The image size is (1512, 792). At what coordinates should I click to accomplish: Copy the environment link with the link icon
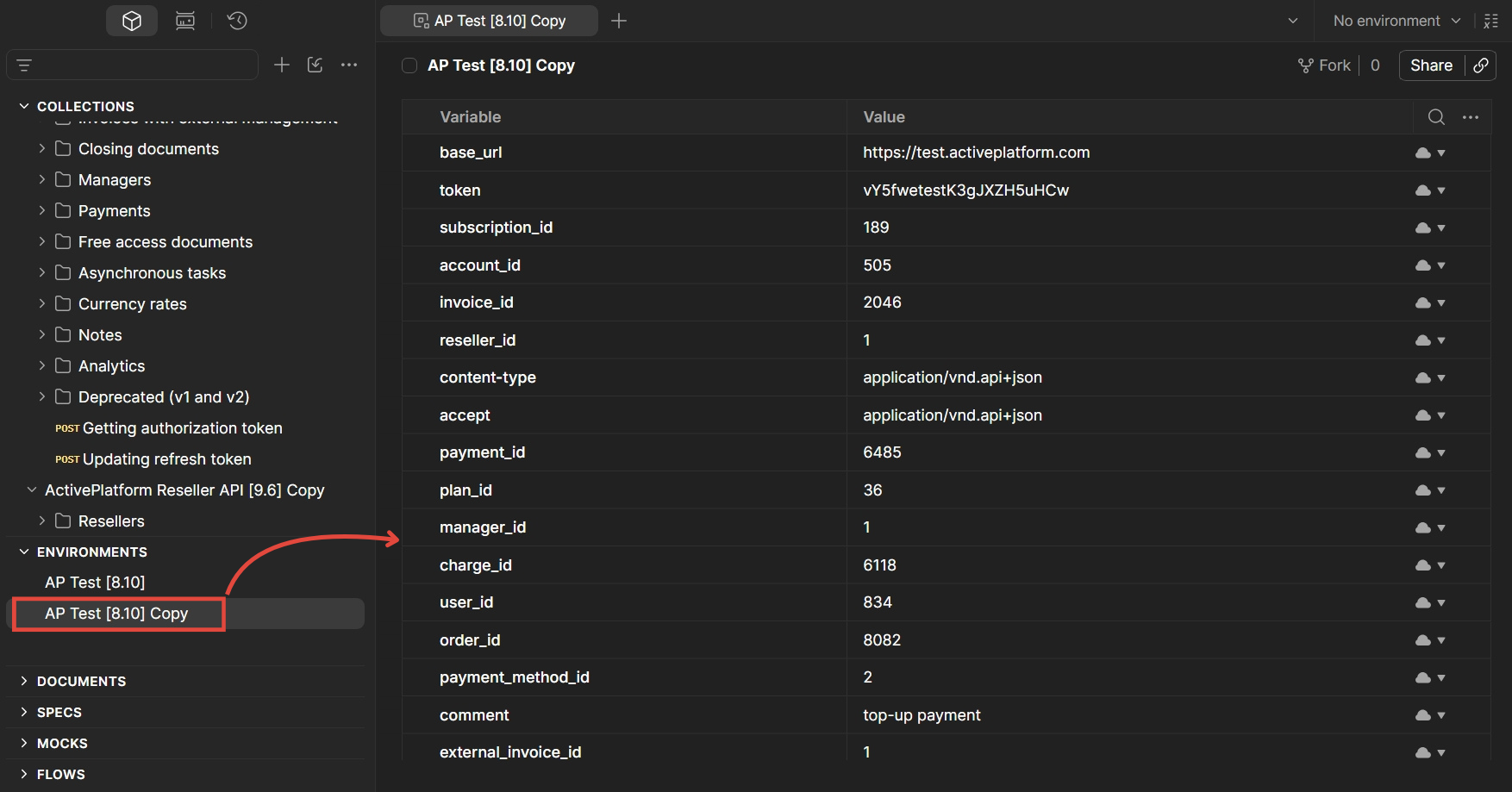(1481, 65)
